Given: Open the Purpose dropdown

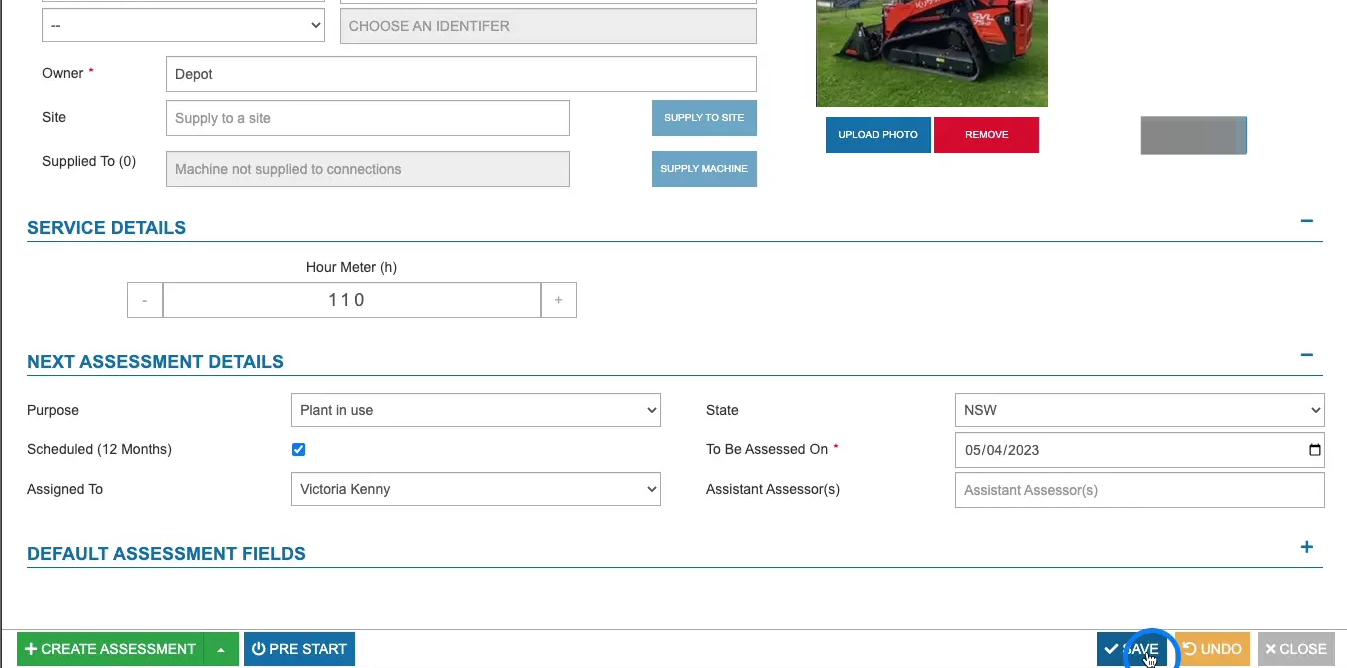Looking at the screenshot, I should coord(476,410).
